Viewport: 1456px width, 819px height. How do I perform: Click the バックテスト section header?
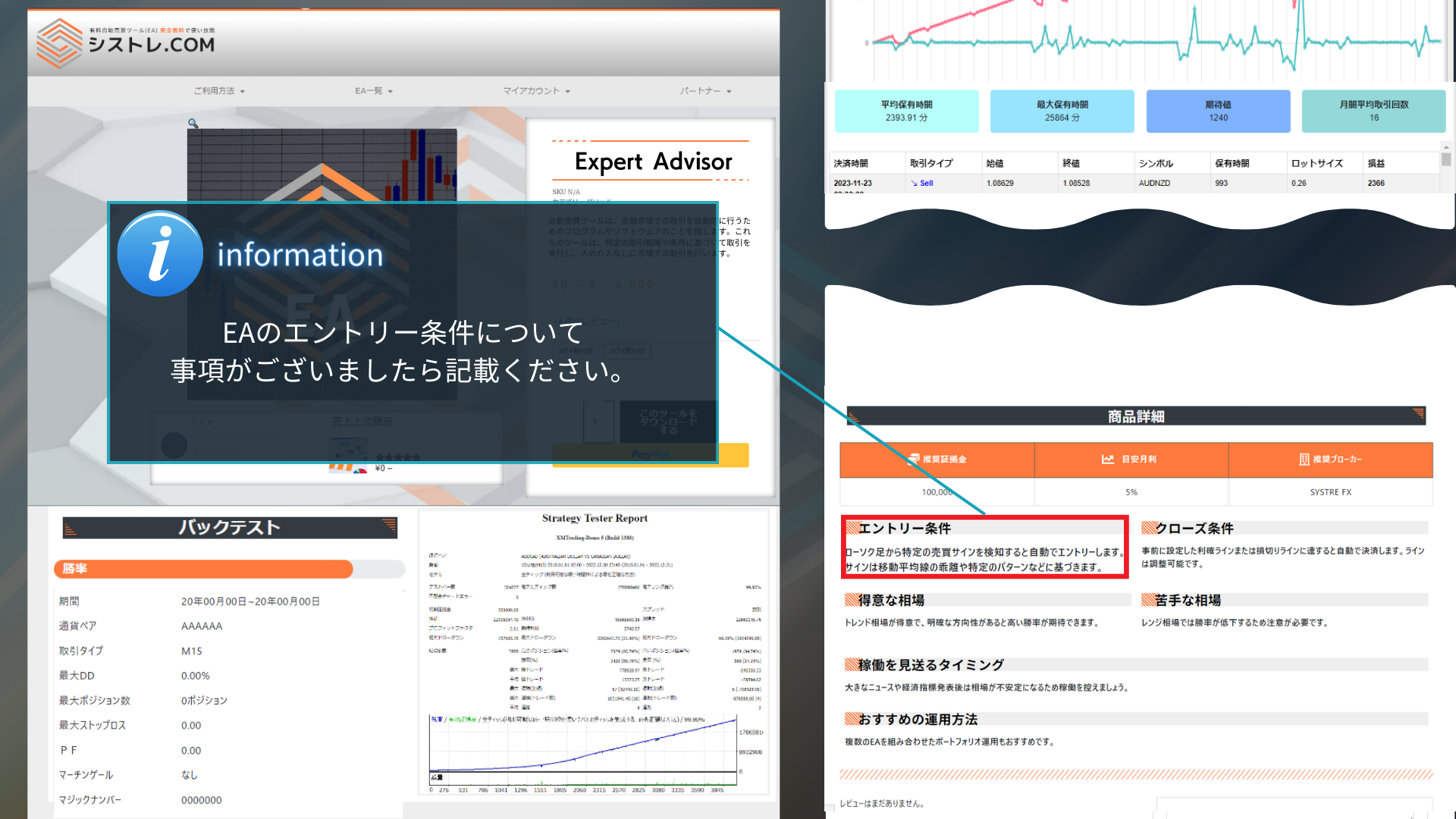click(x=230, y=528)
